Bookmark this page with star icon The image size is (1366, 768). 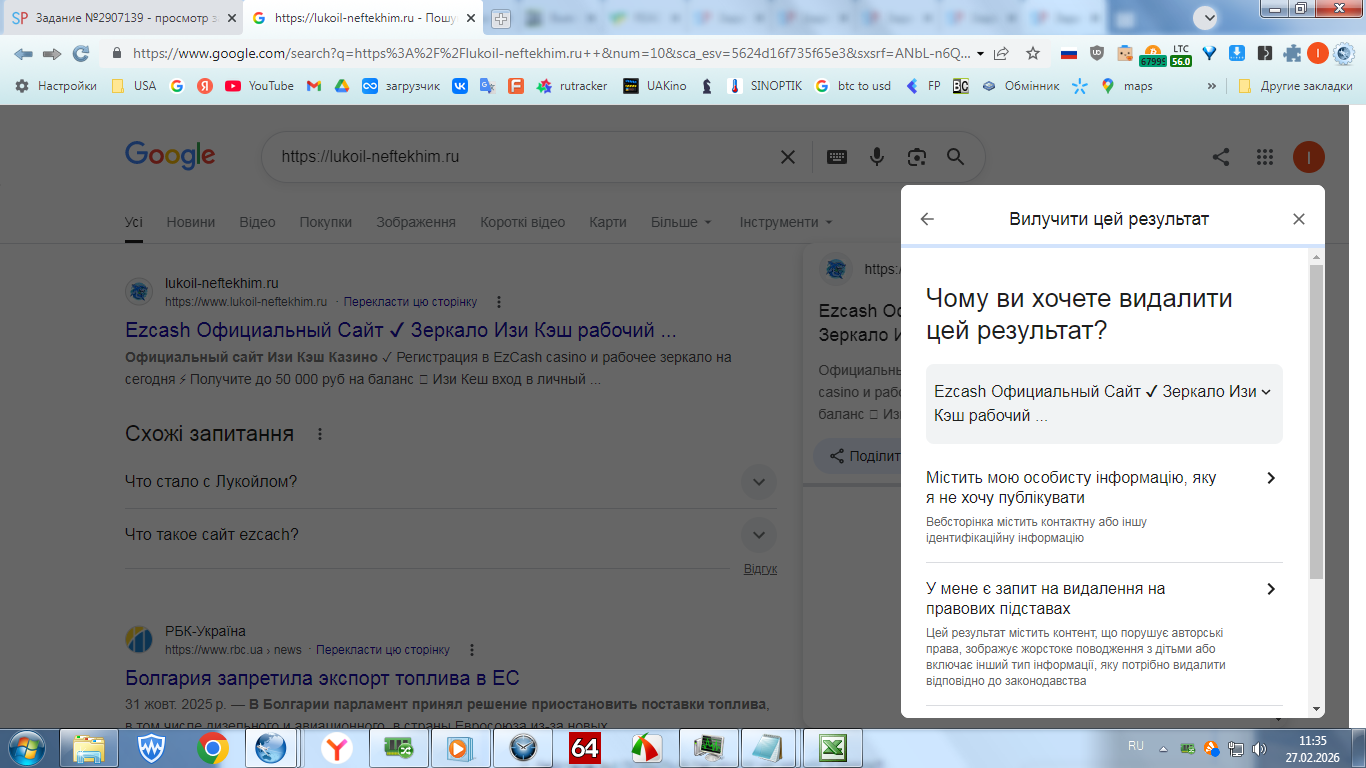1033,54
